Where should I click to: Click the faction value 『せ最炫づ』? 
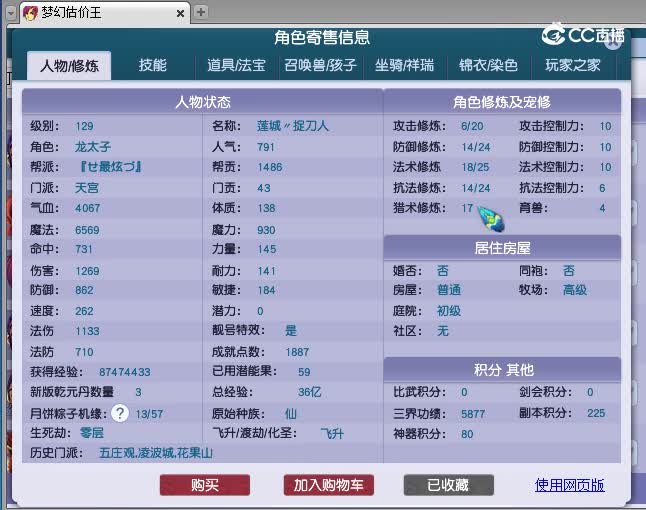point(110,167)
